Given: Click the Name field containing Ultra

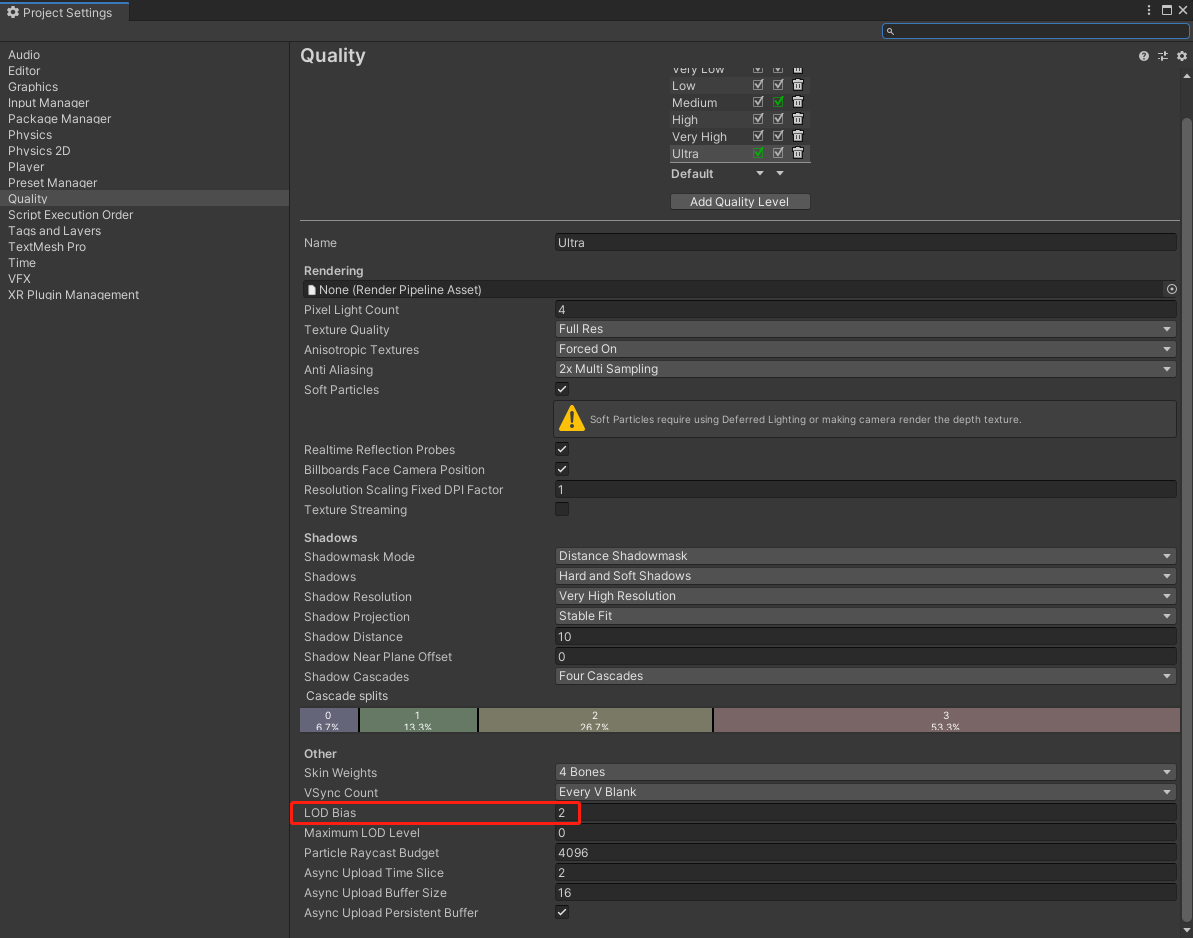Looking at the screenshot, I should 866,243.
